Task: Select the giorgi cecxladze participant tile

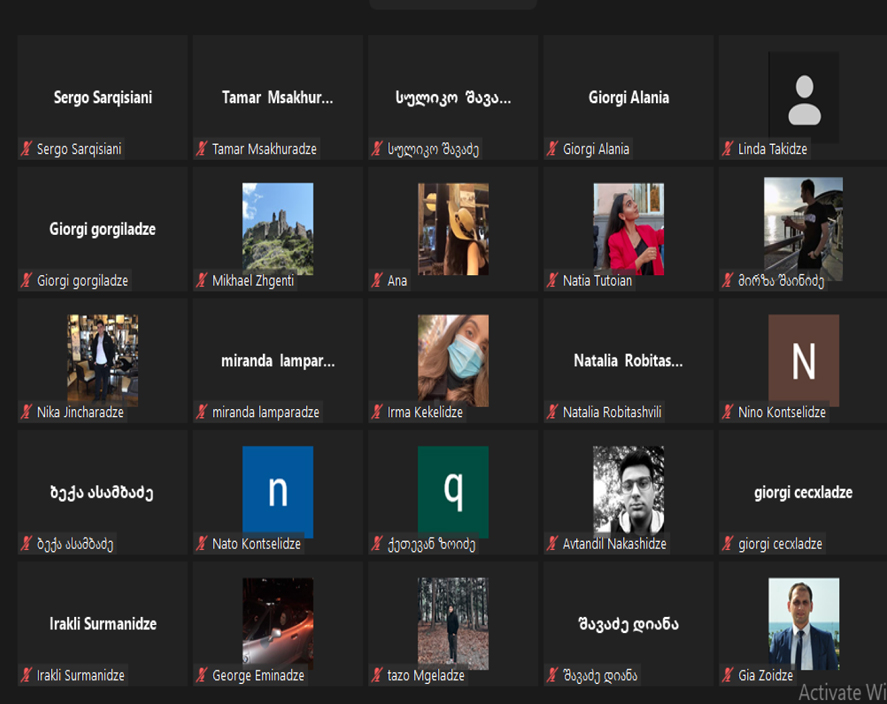Action: click(803, 492)
